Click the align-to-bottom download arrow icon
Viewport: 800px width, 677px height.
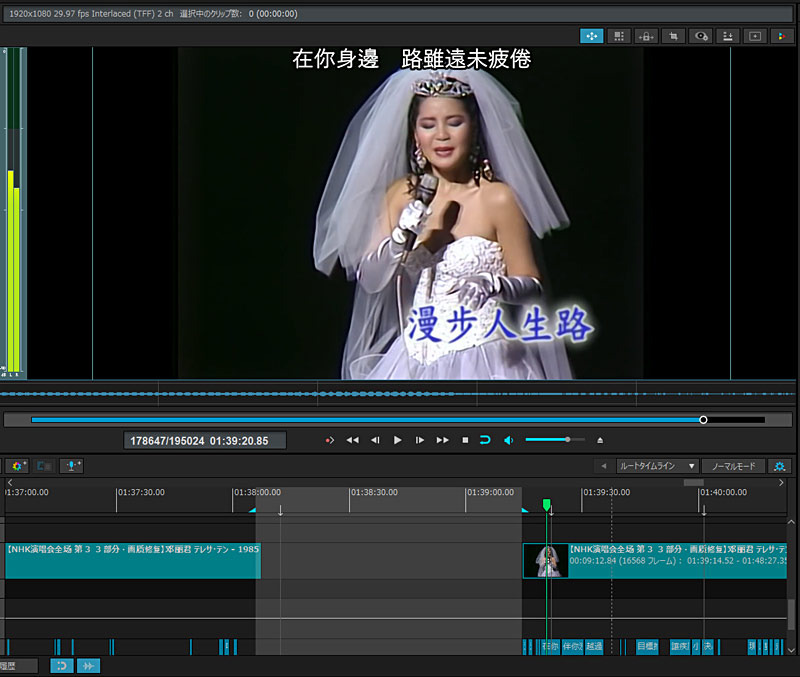[728, 36]
